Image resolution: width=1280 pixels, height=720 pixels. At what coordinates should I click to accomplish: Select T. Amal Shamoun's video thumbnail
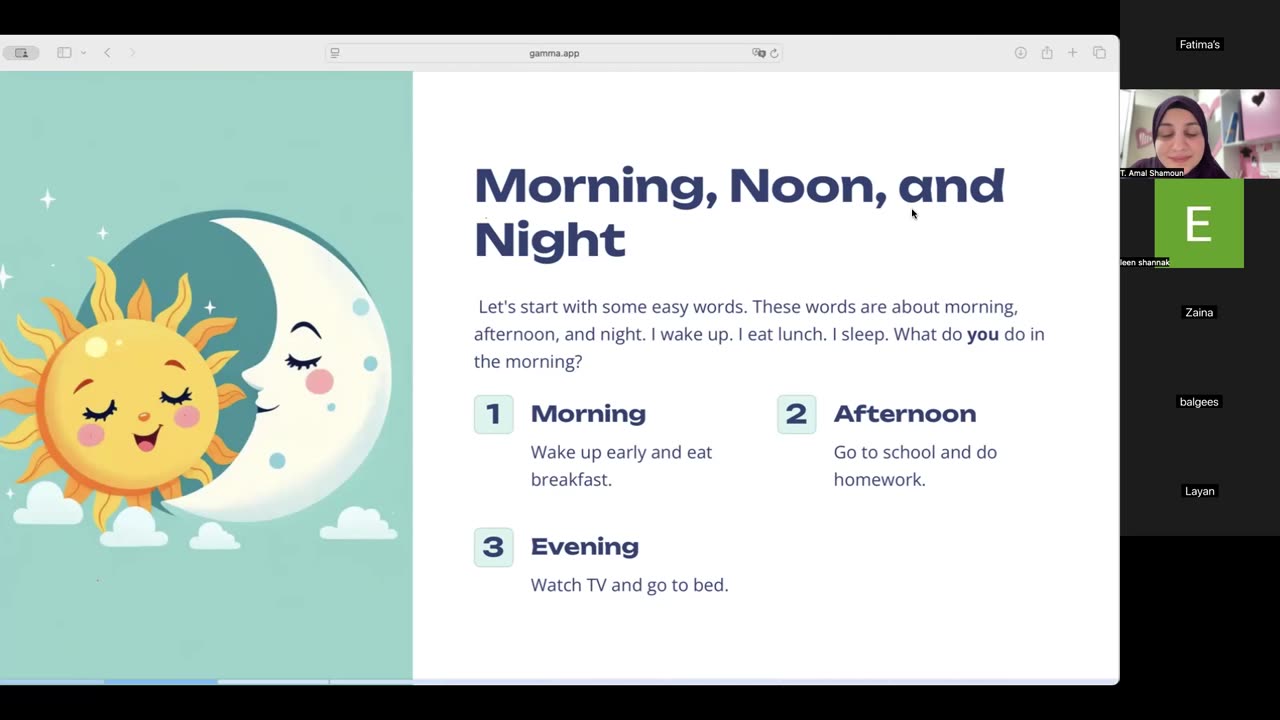coord(1199,134)
